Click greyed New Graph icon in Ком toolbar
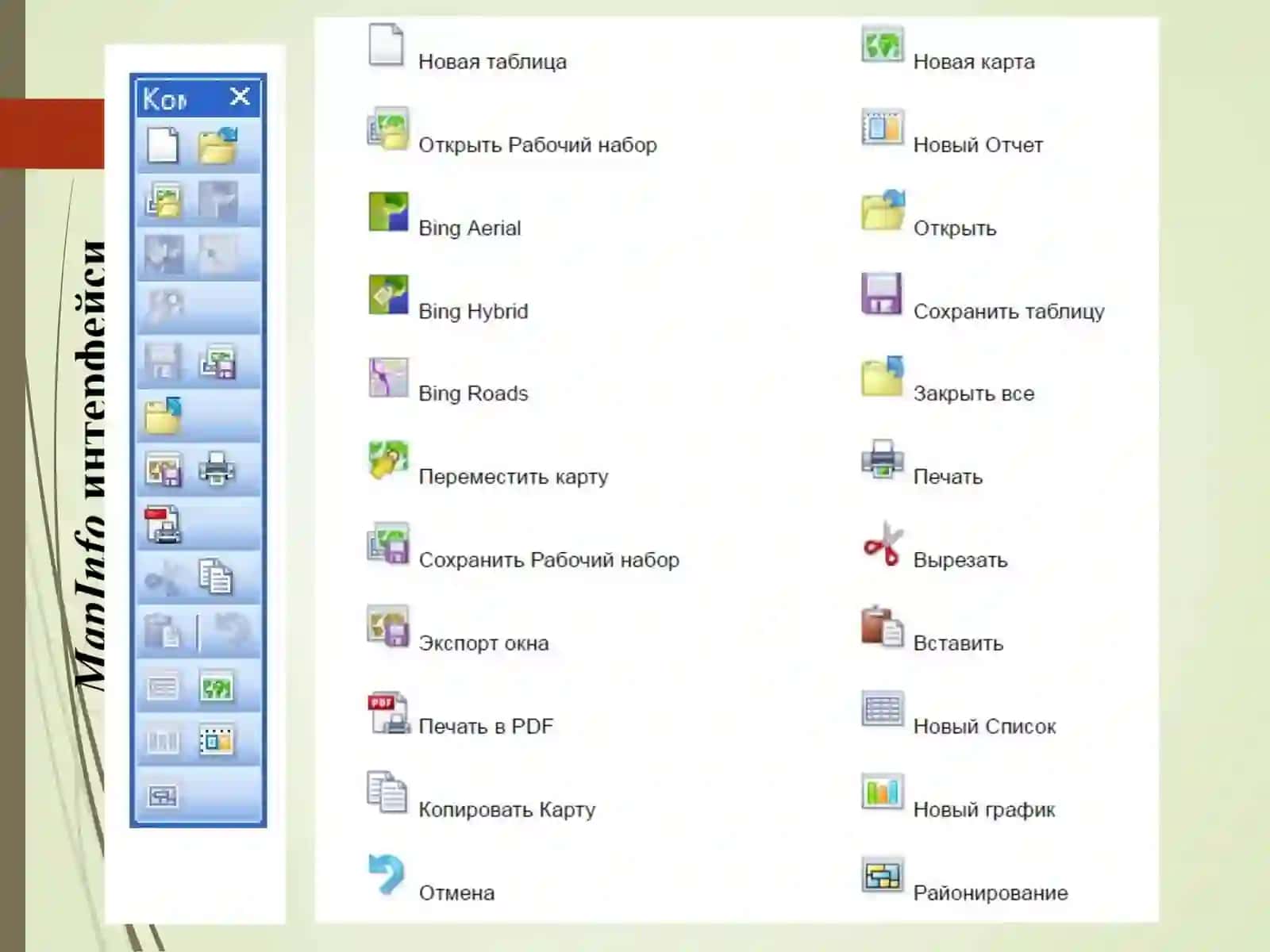Screen dimensions: 1270x952 163,741
